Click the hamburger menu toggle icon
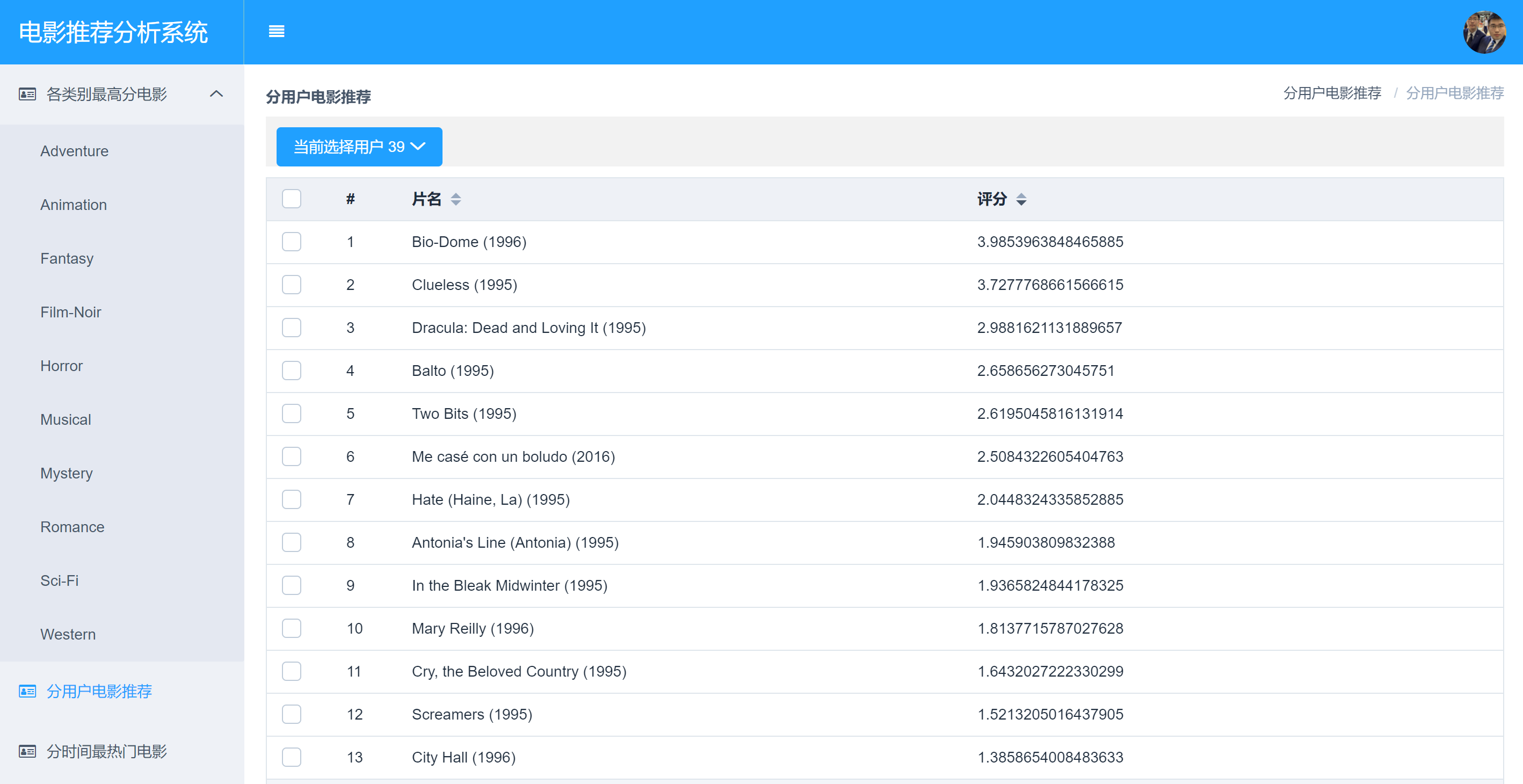The image size is (1523, 784). click(276, 31)
